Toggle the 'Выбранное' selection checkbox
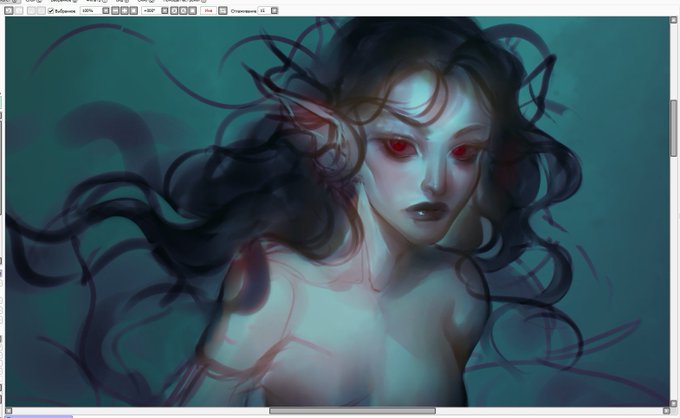The width and height of the screenshot is (680, 418). 51,11
